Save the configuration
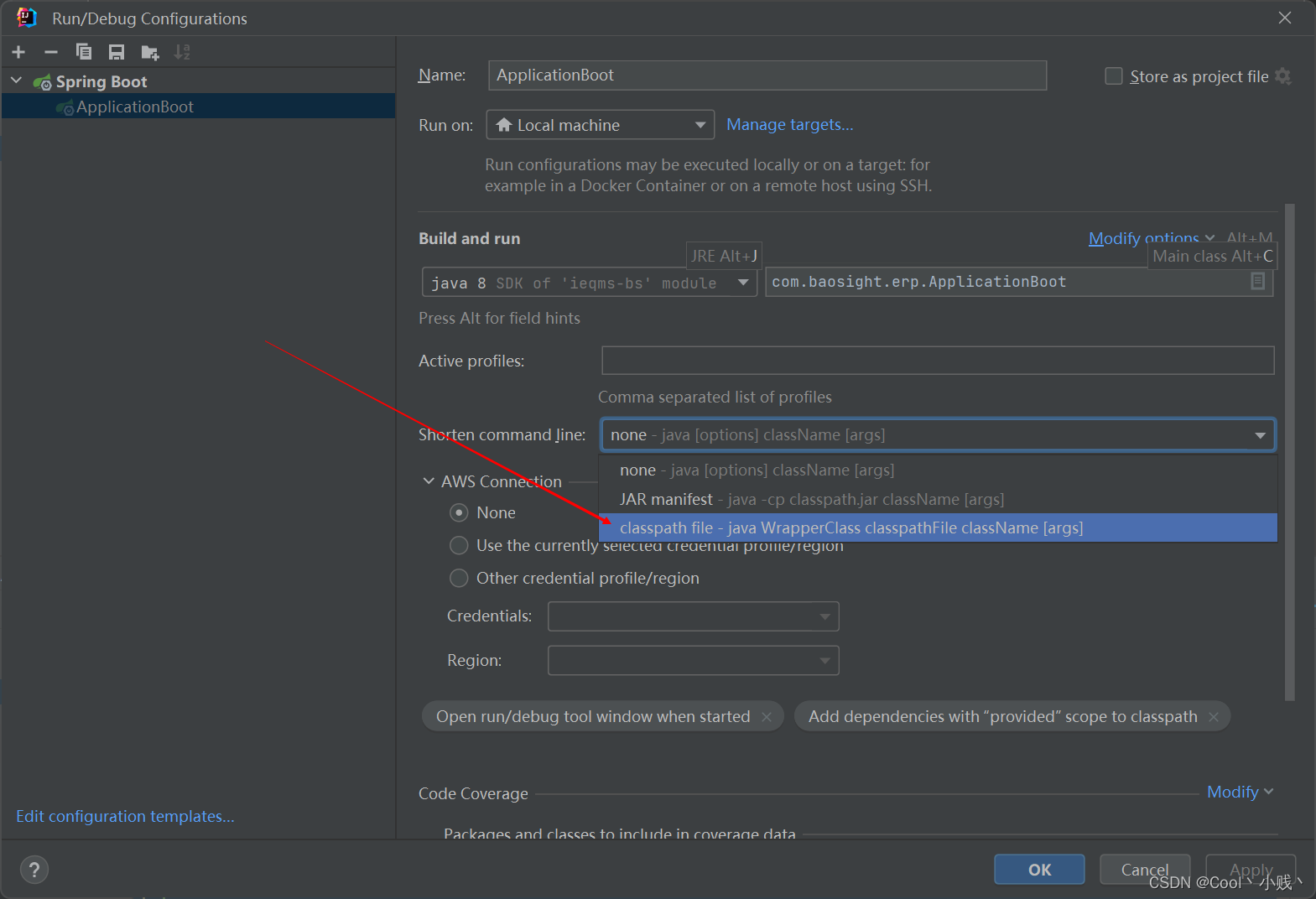The image size is (1316, 899). 117,52
